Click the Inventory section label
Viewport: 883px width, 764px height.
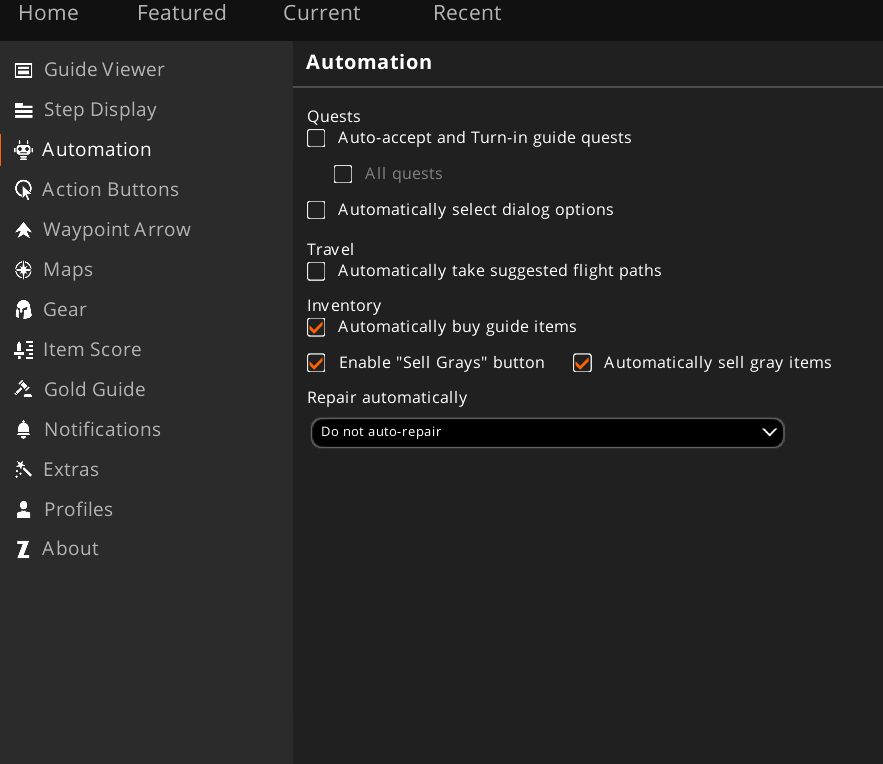click(x=344, y=306)
